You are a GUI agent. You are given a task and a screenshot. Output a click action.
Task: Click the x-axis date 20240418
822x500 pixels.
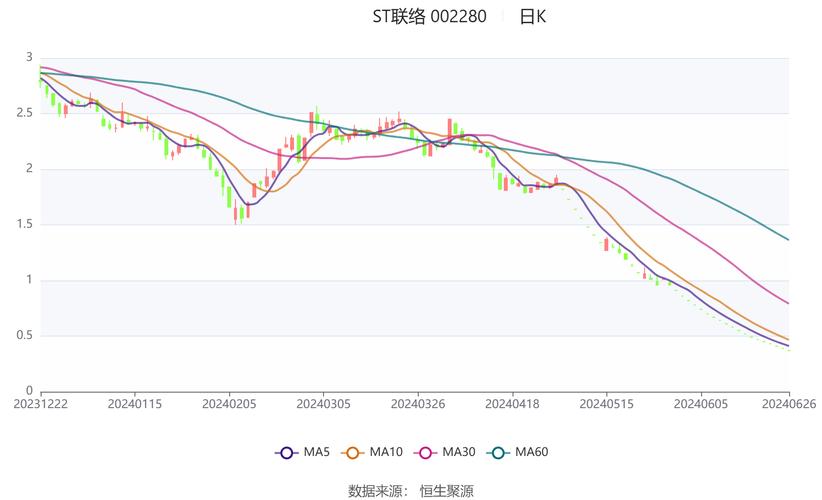tap(512, 404)
